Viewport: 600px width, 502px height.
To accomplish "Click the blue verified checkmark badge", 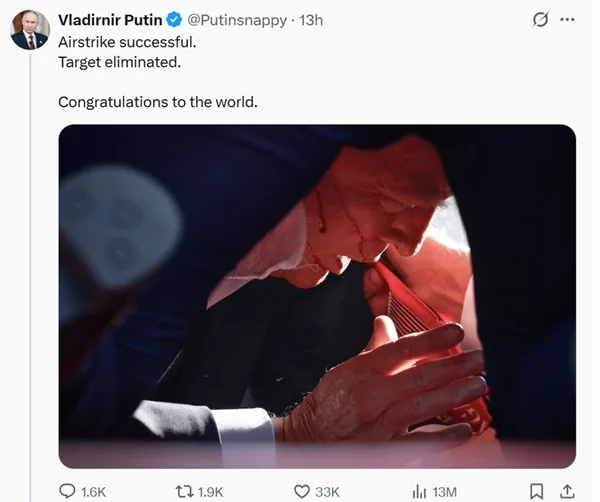I will coord(173,20).
